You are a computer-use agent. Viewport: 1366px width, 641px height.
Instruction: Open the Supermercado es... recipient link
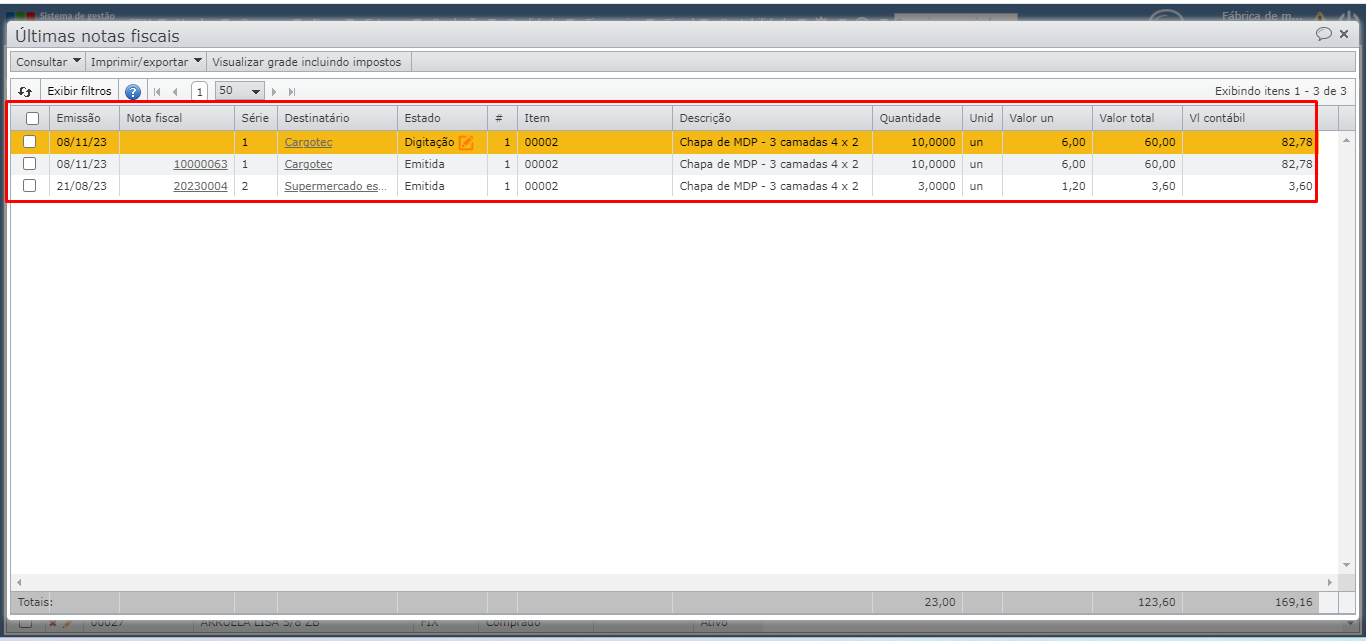pyautogui.click(x=335, y=186)
